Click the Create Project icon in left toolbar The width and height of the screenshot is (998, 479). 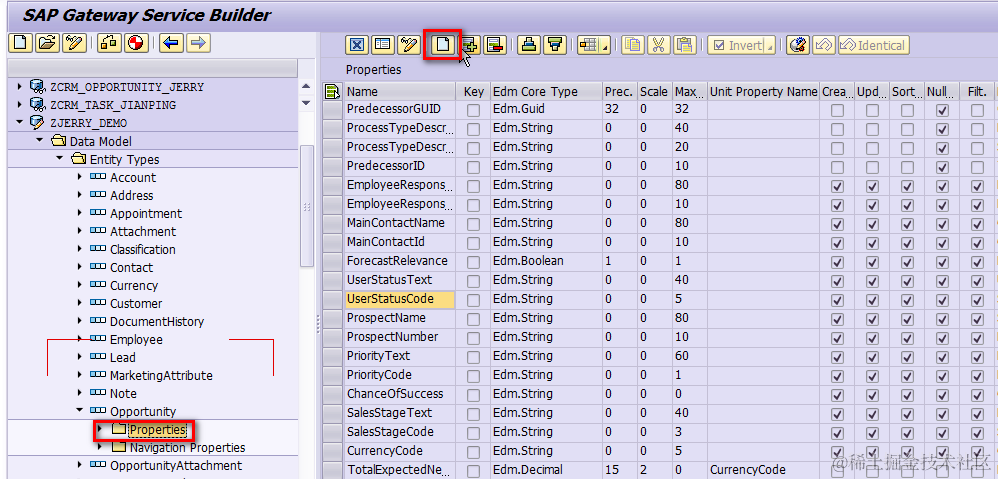click(x=20, y=43)
